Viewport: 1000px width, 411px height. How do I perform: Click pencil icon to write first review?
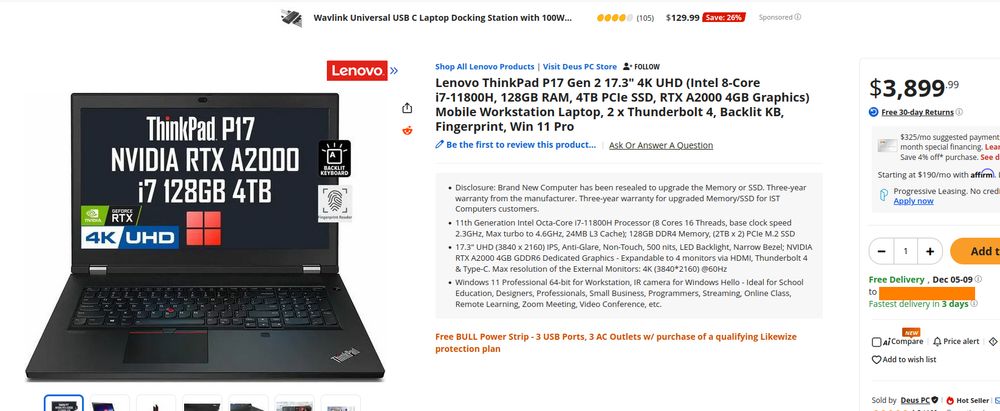coord(439,145)
